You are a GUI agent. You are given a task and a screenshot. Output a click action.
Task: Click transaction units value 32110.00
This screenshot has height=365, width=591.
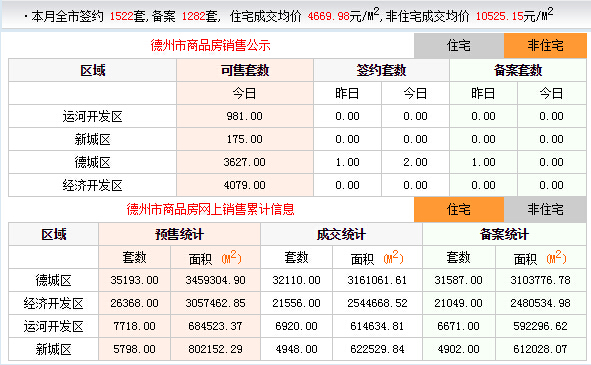pos(296,280)
